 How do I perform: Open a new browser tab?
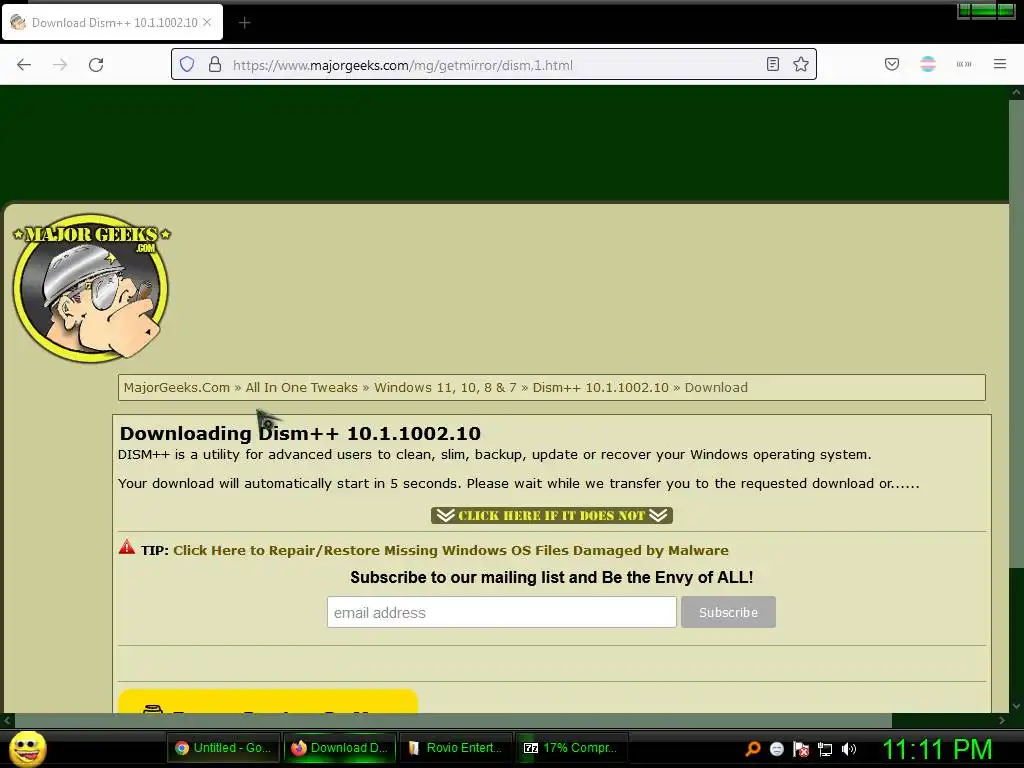(244, 23)
